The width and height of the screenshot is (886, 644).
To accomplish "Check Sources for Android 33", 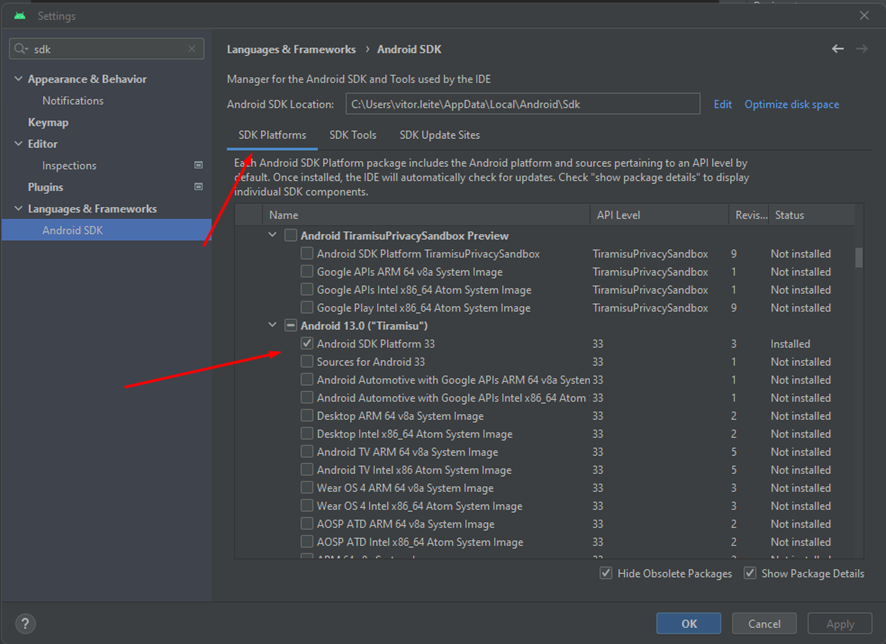I will tap(307, 362).
